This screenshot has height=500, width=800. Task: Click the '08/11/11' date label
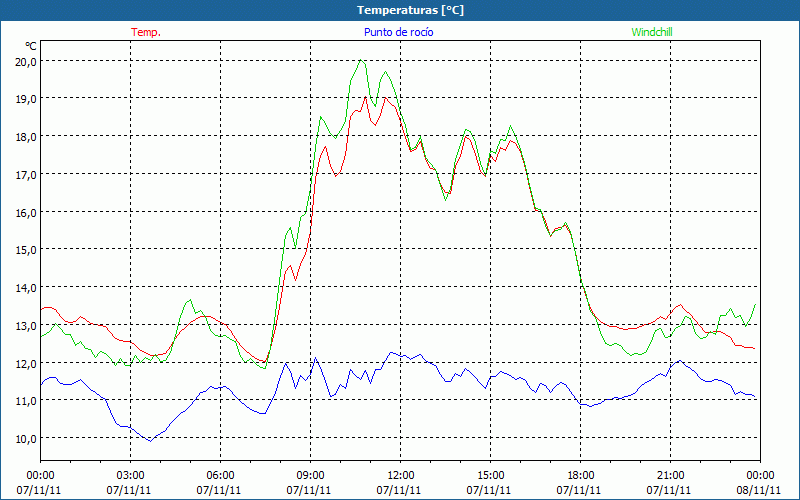pyautogui.click(x=759, y=490)
